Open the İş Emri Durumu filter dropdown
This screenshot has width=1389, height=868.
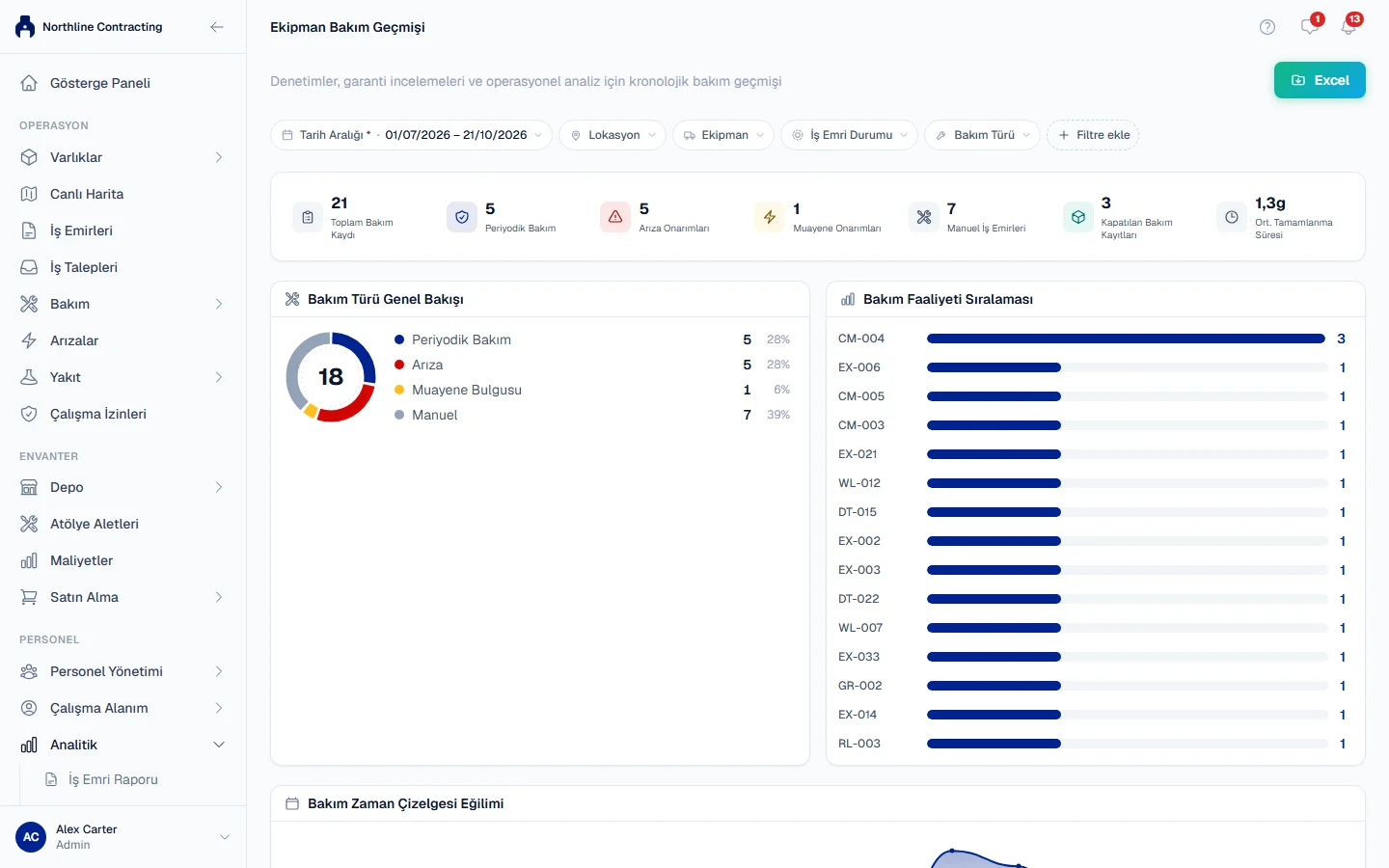(x=850, y=135)
